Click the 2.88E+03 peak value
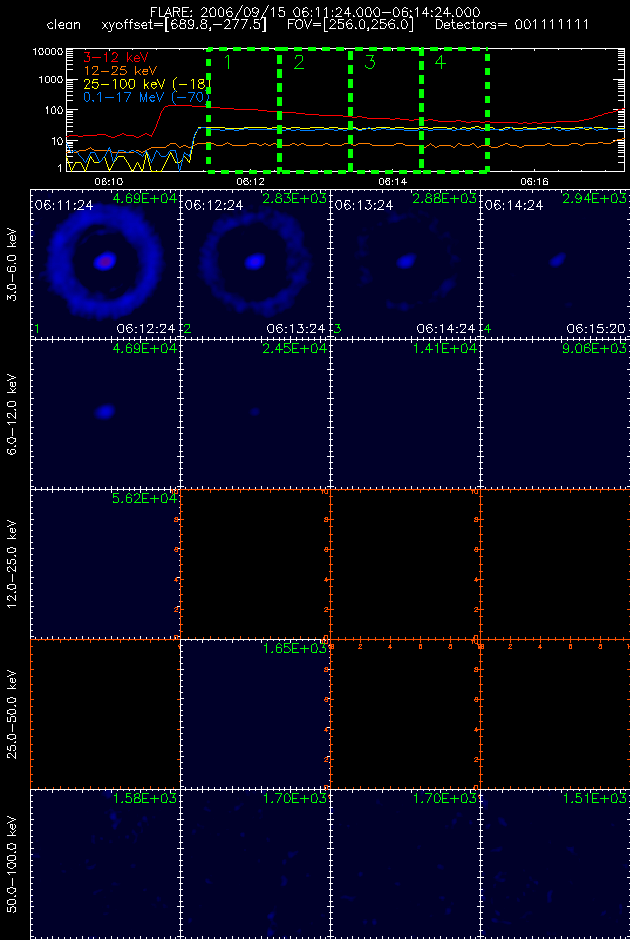Viewport: 630px width, 940px height. 444,198
